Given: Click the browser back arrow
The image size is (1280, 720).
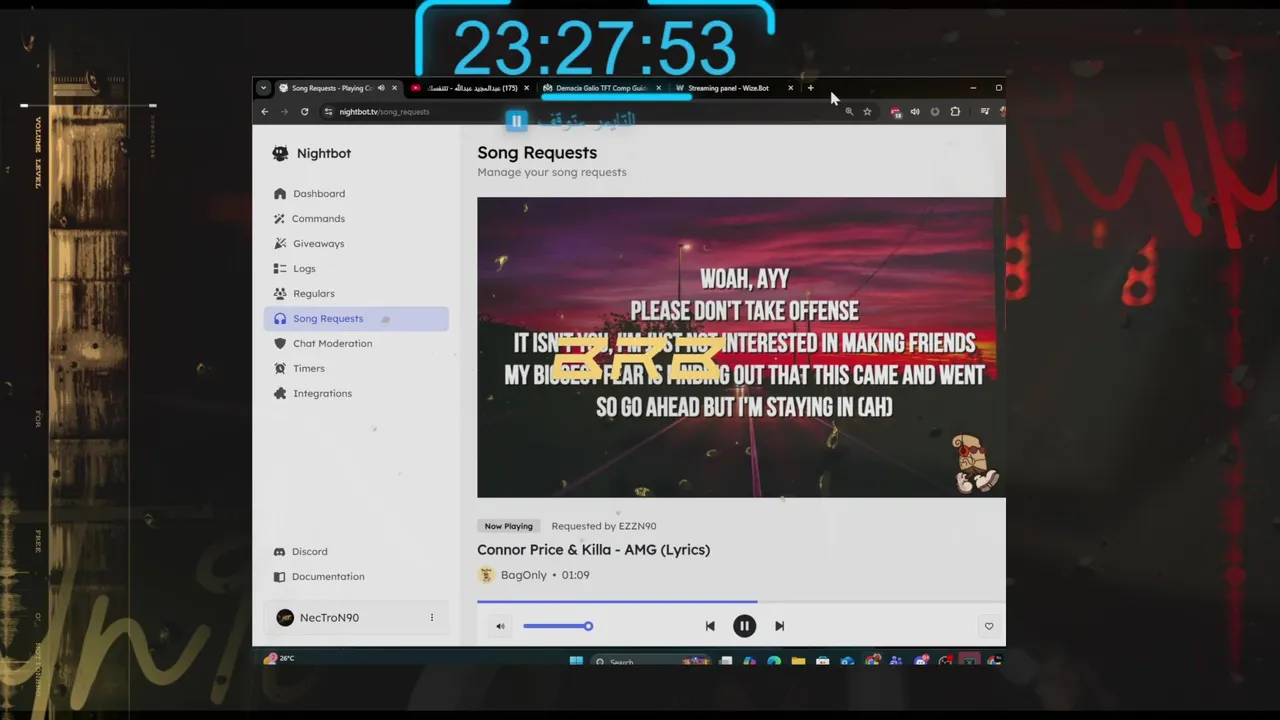Looking at the screenshot, I should tap(264, 112).
